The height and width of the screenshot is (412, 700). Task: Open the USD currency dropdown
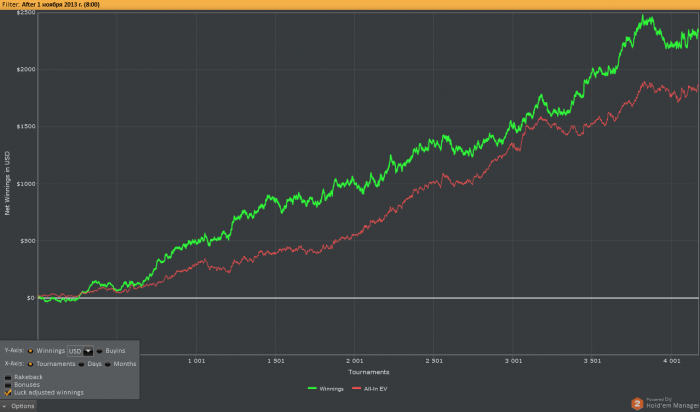point(88,351)
